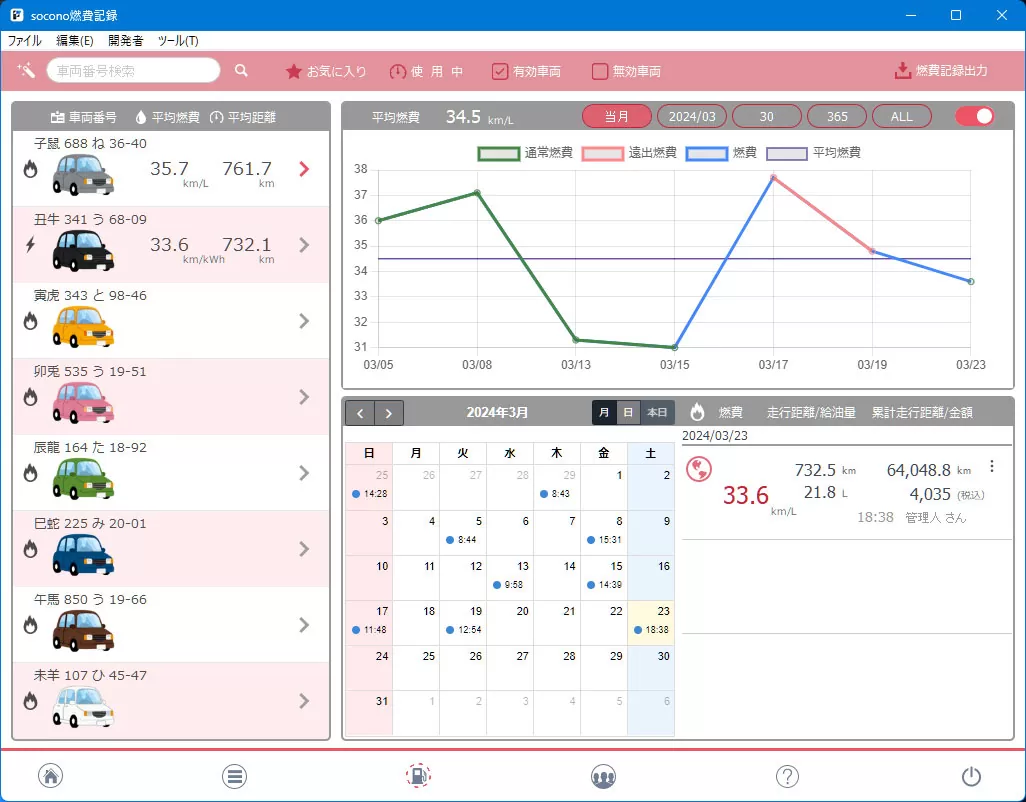Switch off the red chart toggle
The height and width of the screenshot is (802, 1026).
click(x=975, y=116)
